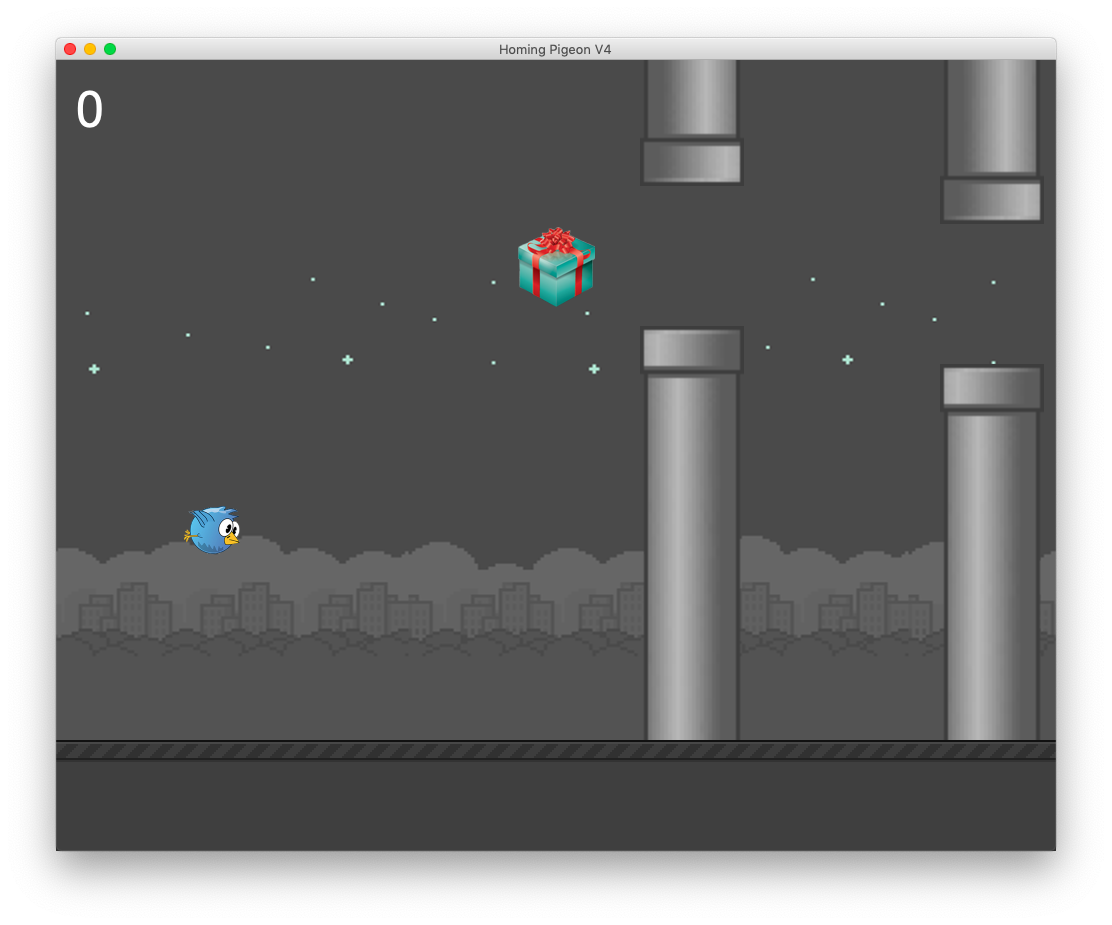Click the plus-shaped star nearest the left edge
The width and height of the screenshot is (1112, 925).
point(94,369)
